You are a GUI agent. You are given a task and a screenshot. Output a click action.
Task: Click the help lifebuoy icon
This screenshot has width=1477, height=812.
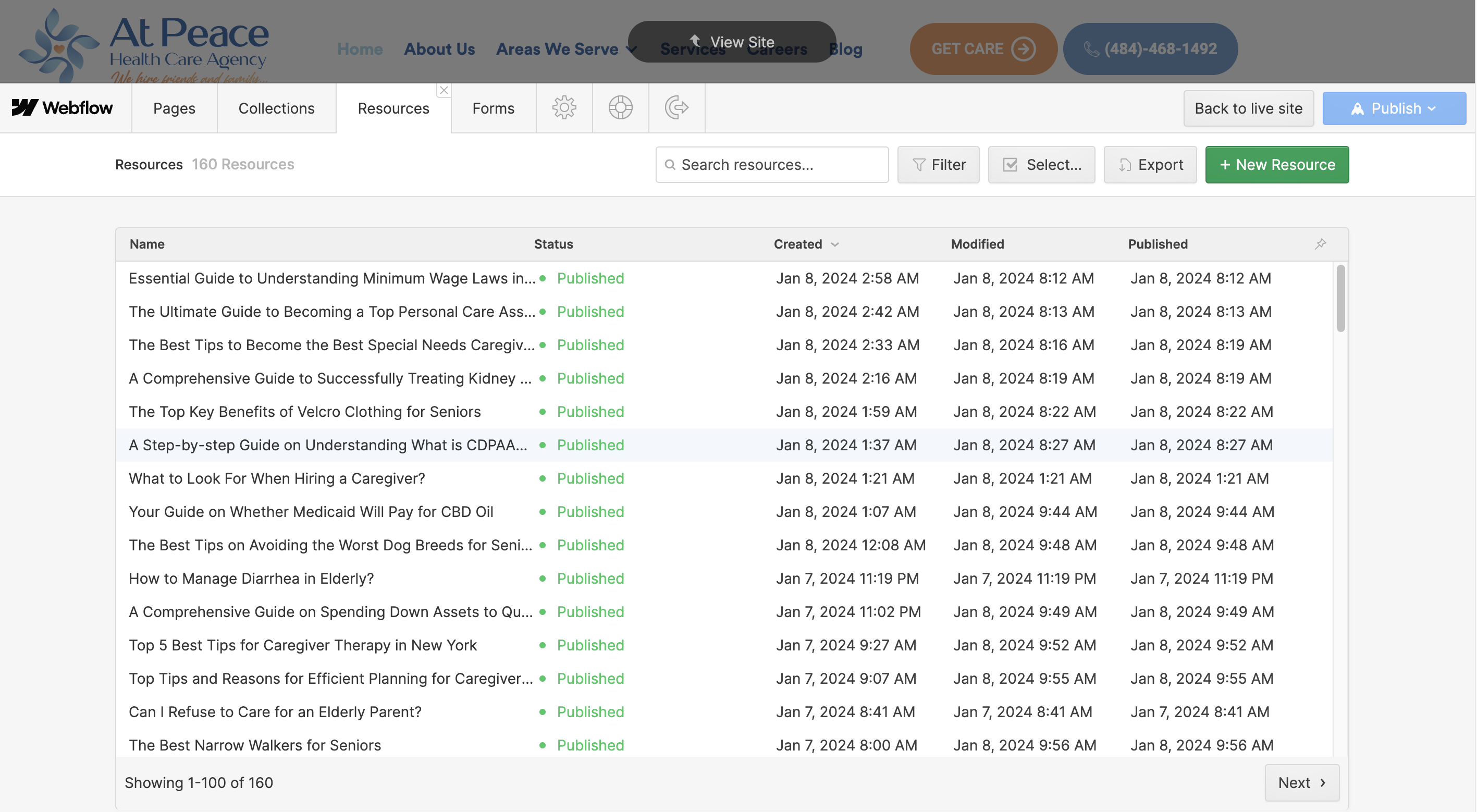coord(620,108)
